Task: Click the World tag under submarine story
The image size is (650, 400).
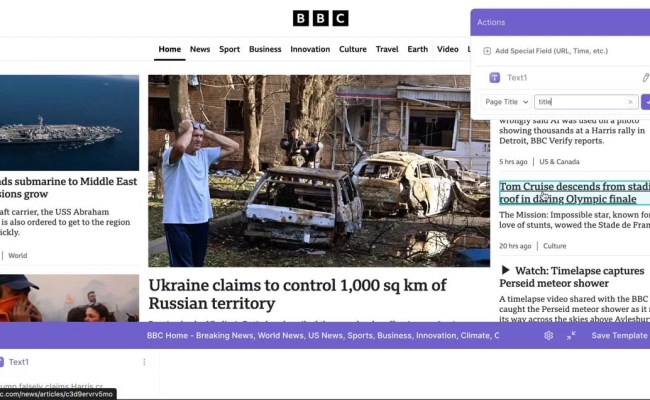Action: [17, 255]
